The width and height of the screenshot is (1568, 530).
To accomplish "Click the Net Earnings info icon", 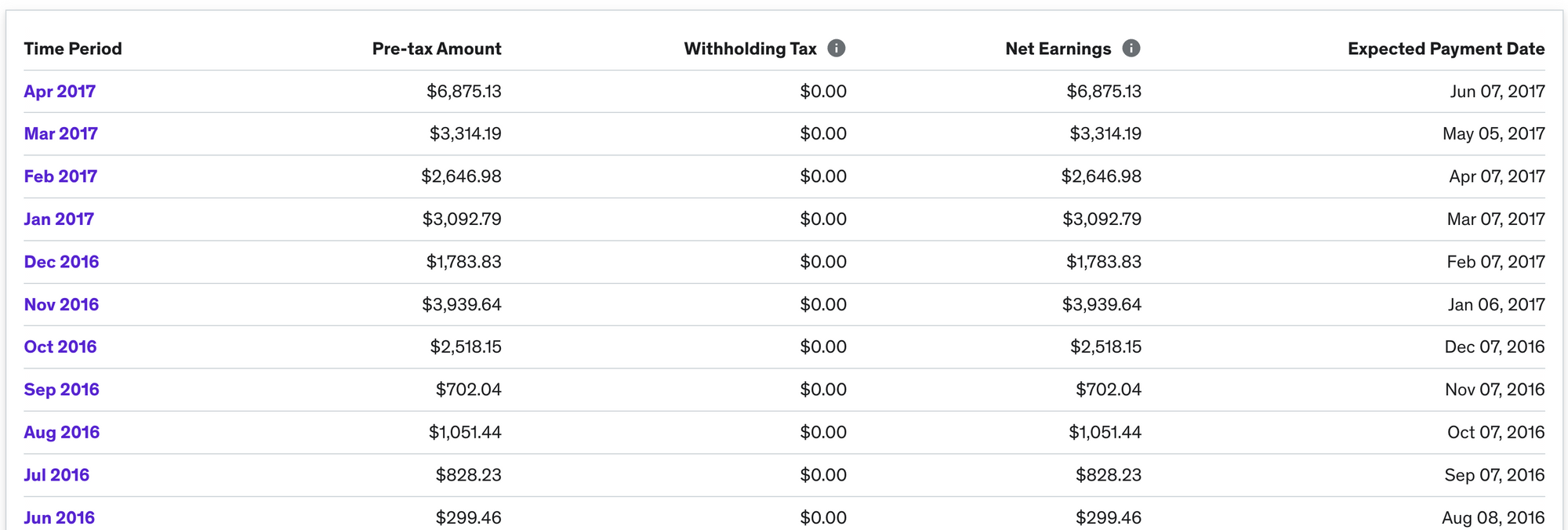I will point(1131,49).
